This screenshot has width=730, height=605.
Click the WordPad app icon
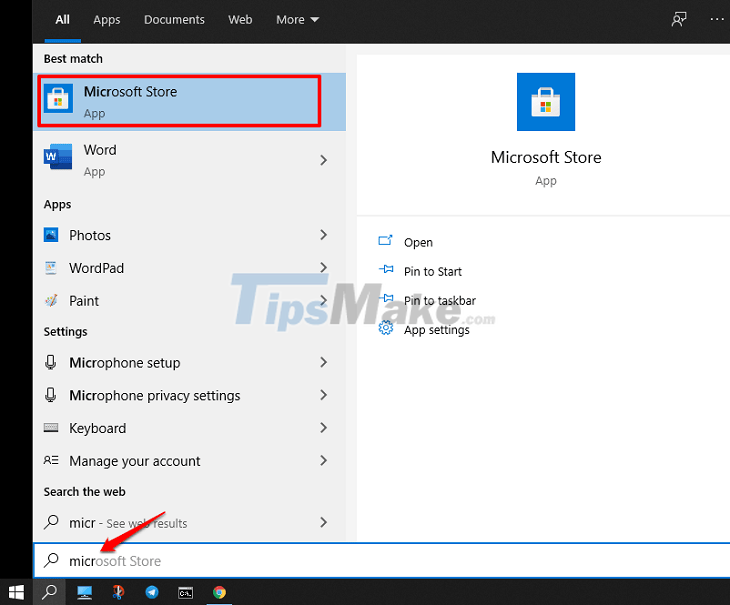(51, 268)
